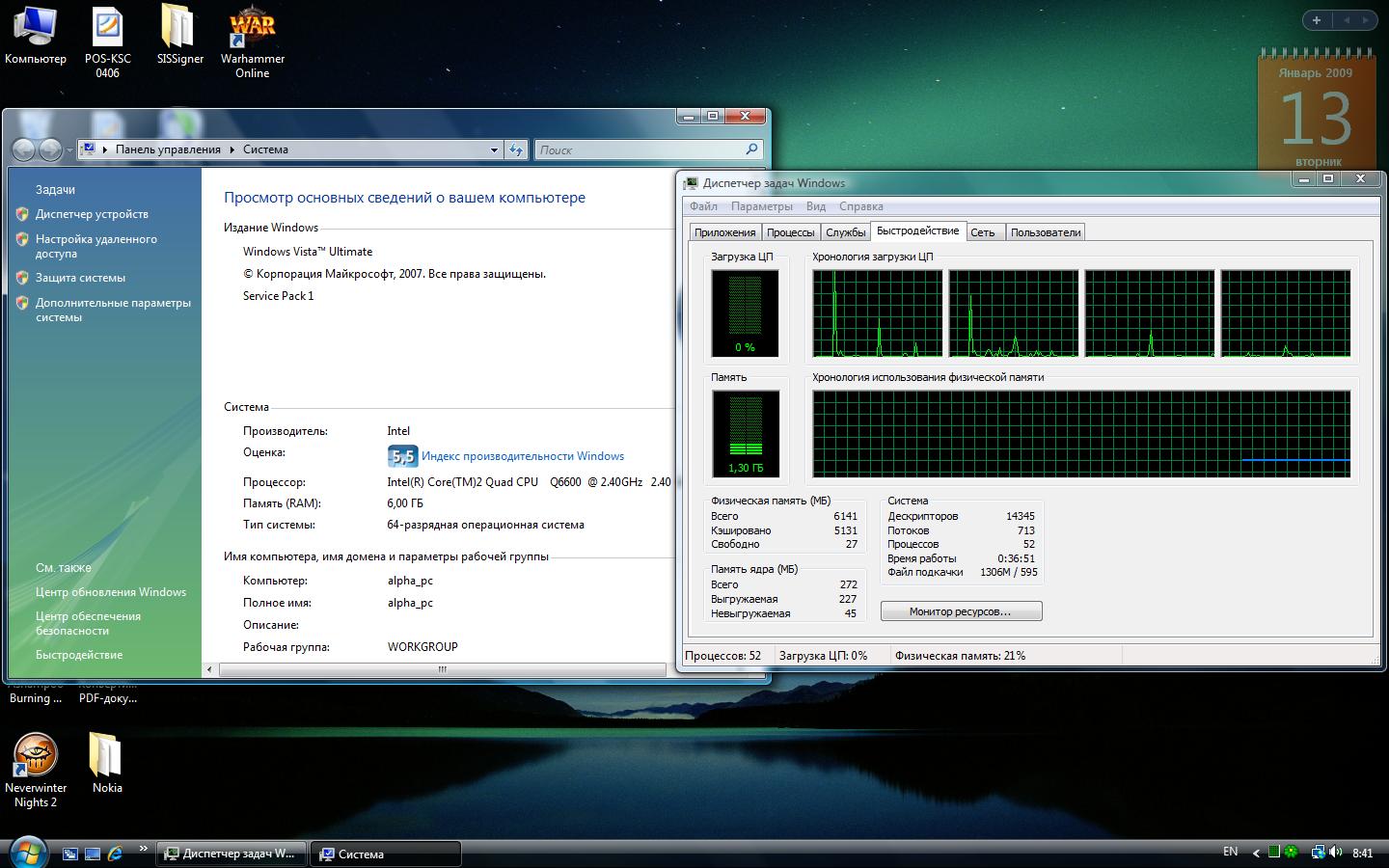
Task: Switch to the Процессы tab
Action: (790, 232)
